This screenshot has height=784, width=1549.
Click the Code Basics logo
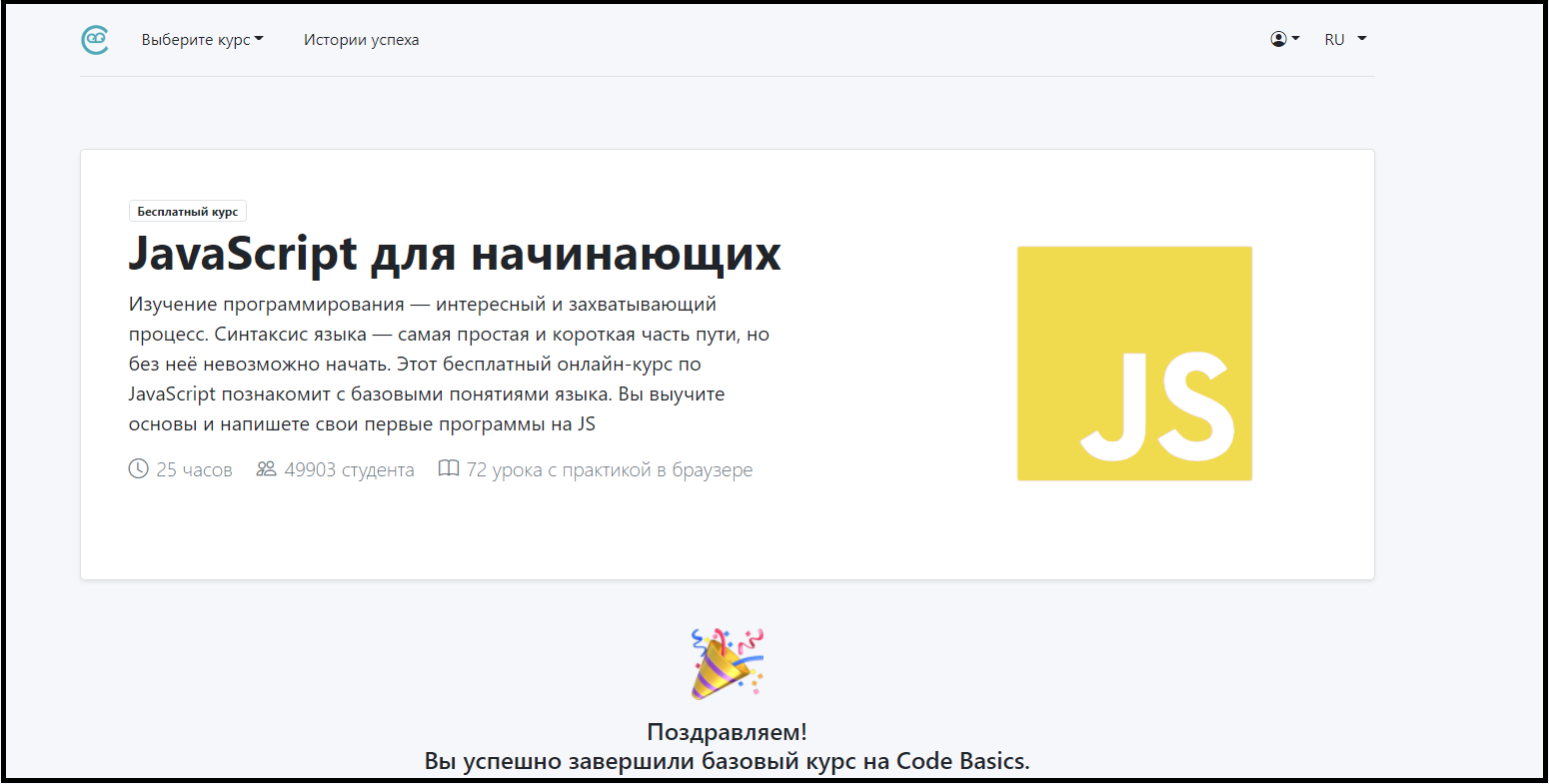tap(95, 40)
